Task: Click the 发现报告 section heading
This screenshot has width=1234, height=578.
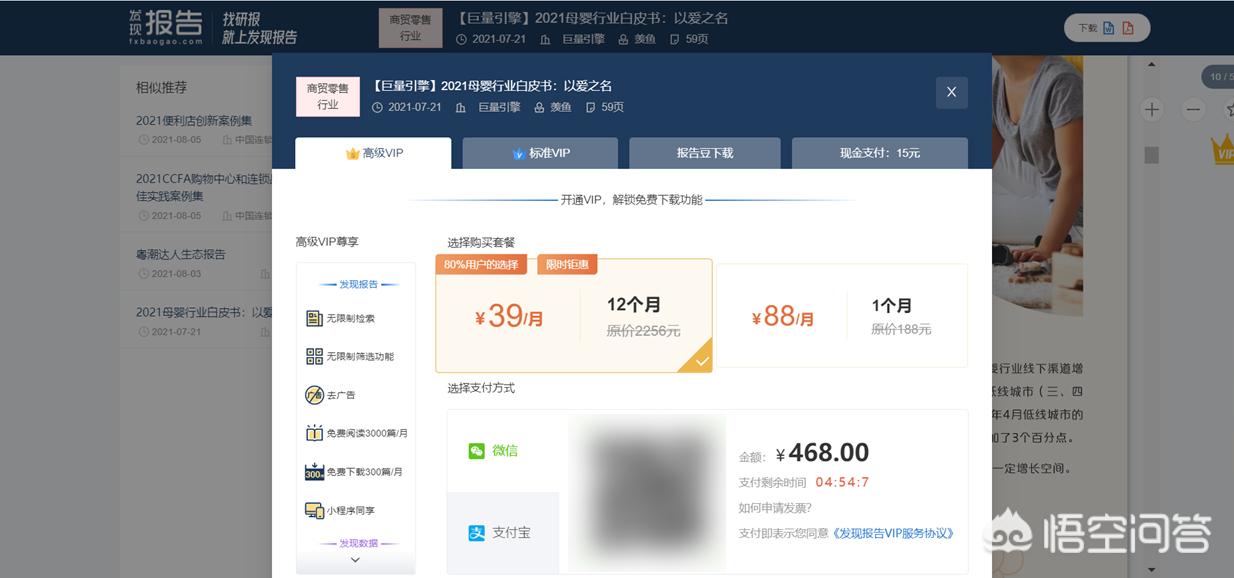Action: (x=358, y=284)
